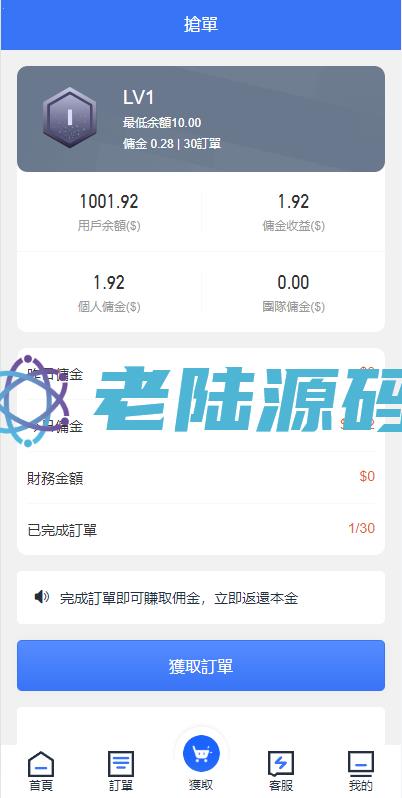Image resolution: width=402 pixels, height=798 pixels.
Task: Click the atom watermark logo
Action: click(x=35, y=401)
